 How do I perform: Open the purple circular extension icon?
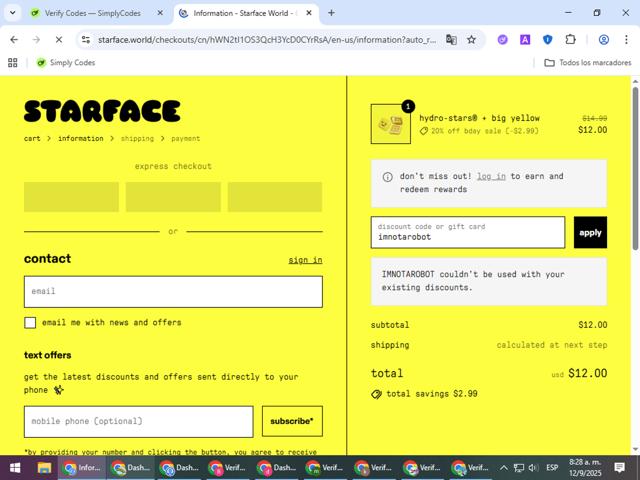click(x=502, y=40)
